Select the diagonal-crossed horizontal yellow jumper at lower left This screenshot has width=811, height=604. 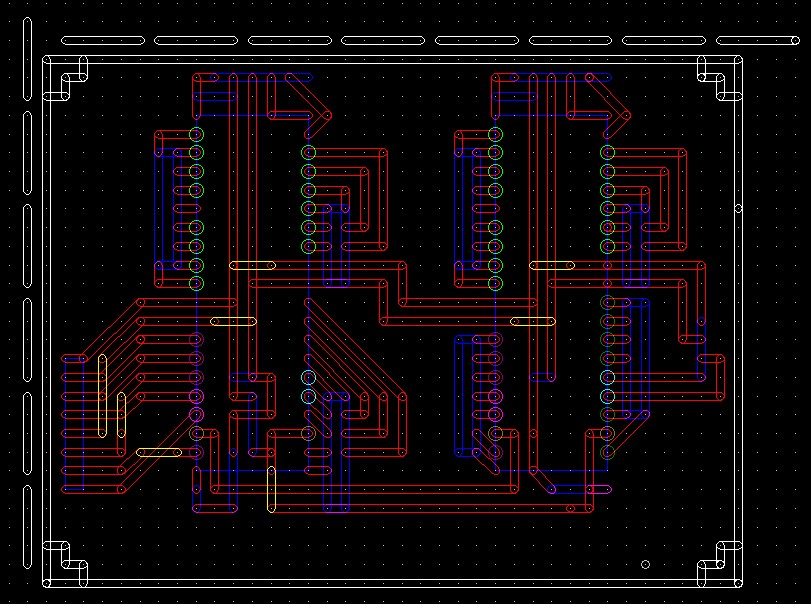pyautogui.click(x=159, y=452)
